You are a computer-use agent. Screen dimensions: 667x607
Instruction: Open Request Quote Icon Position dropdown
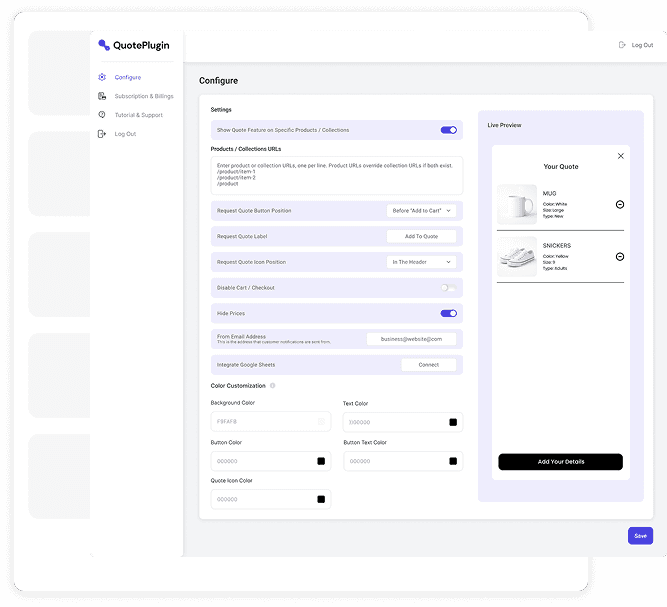point(421,262)
